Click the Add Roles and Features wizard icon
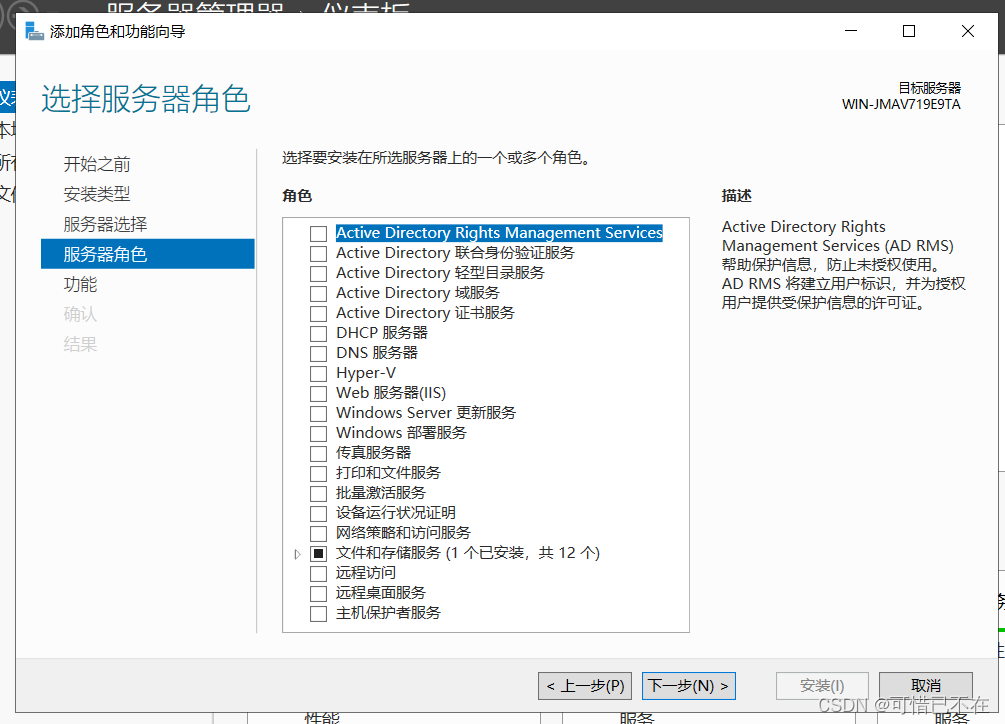The width and height of the screenshot is (1005, 724). coord(33,31)
